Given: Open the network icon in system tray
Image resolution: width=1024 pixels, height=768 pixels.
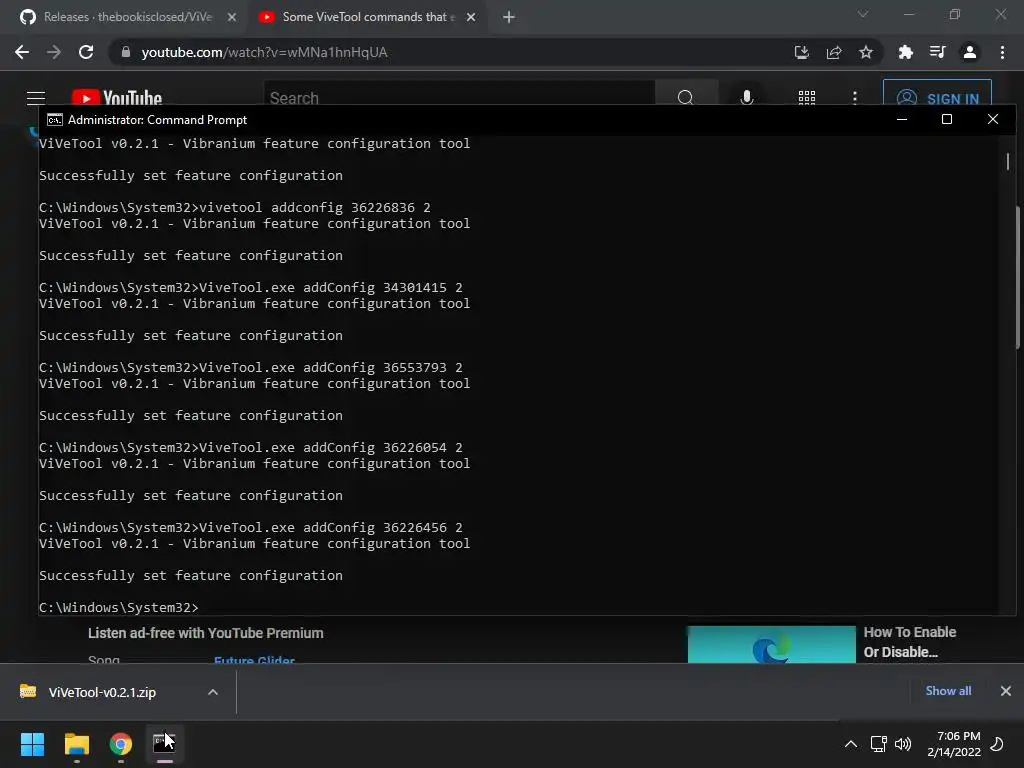Looking at the screenshot, I should click(878, 744).
